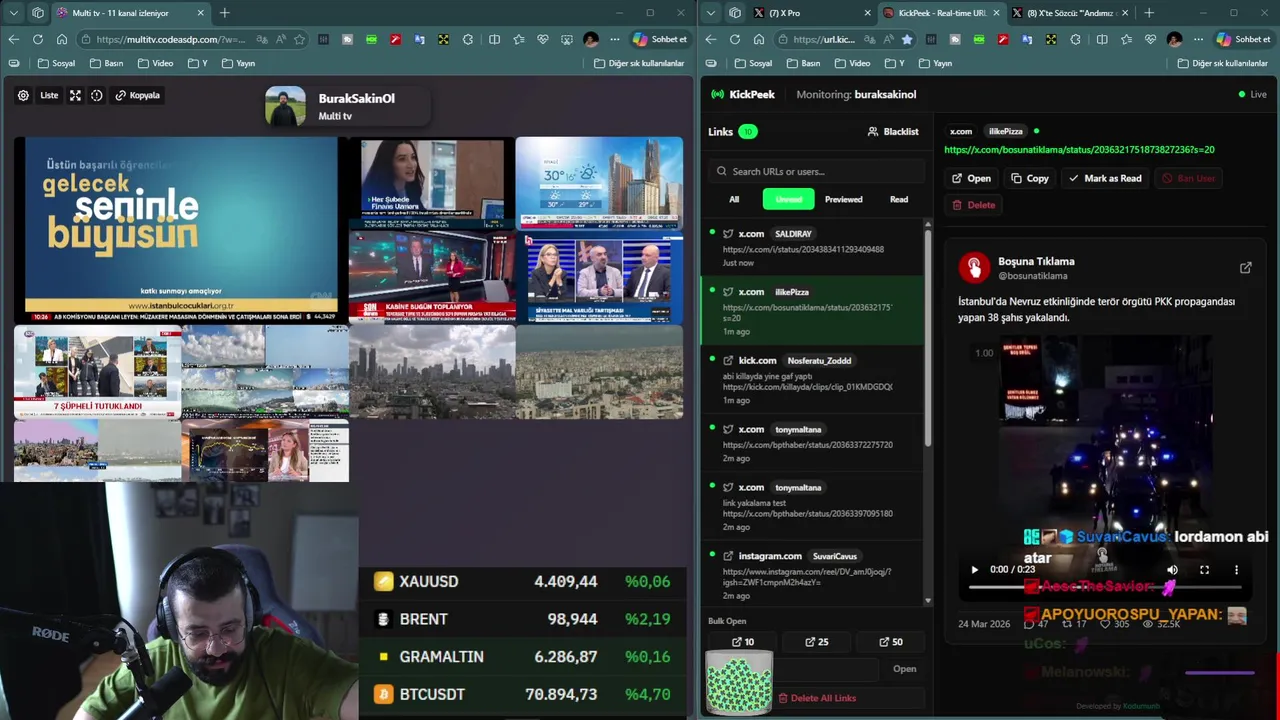Screen dimensions: 1280x720
Task: Open Sosyal bookmarks folder in right browser
Action: [x=753, y=63]
